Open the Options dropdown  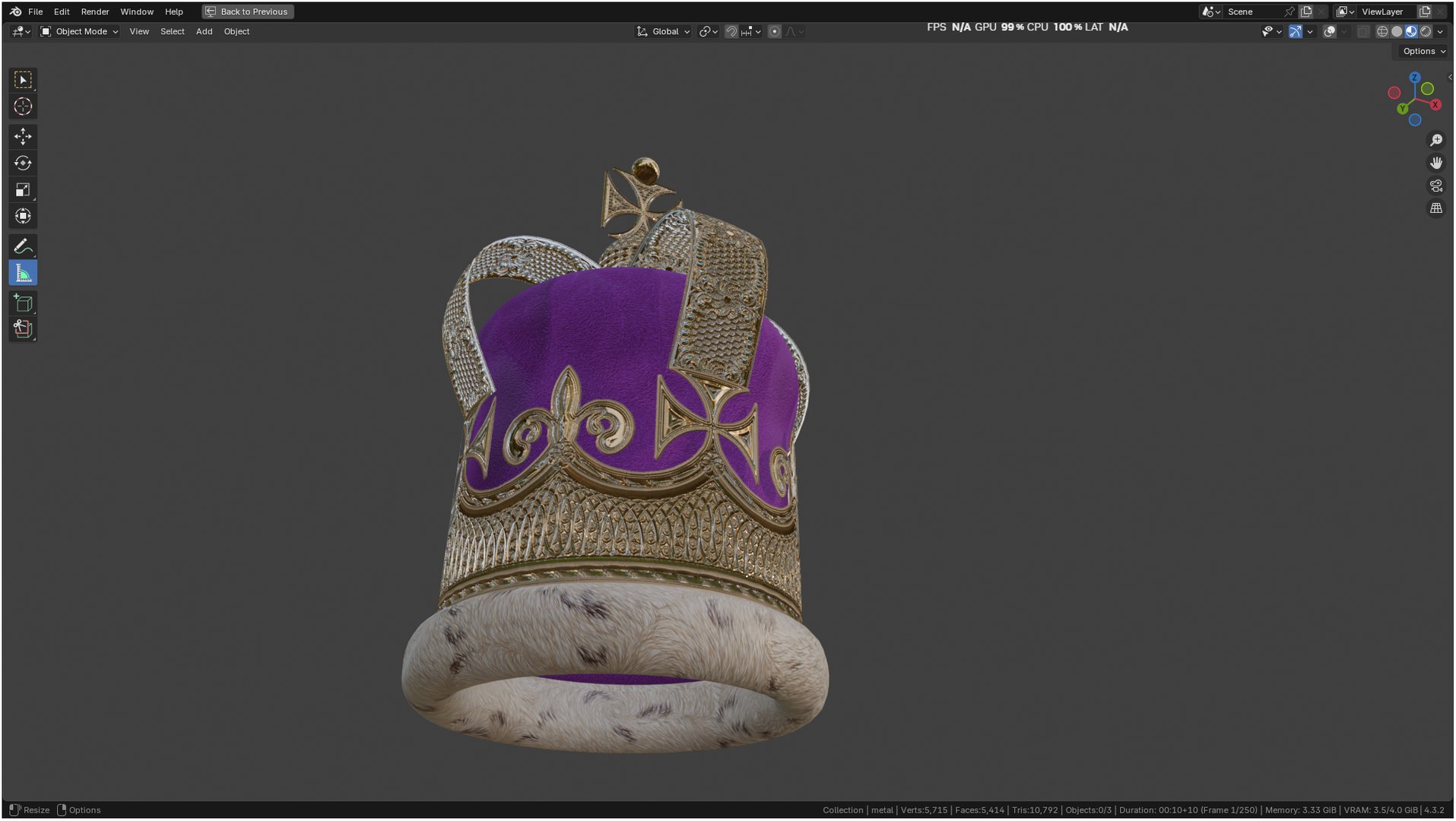pos(1424,51)
